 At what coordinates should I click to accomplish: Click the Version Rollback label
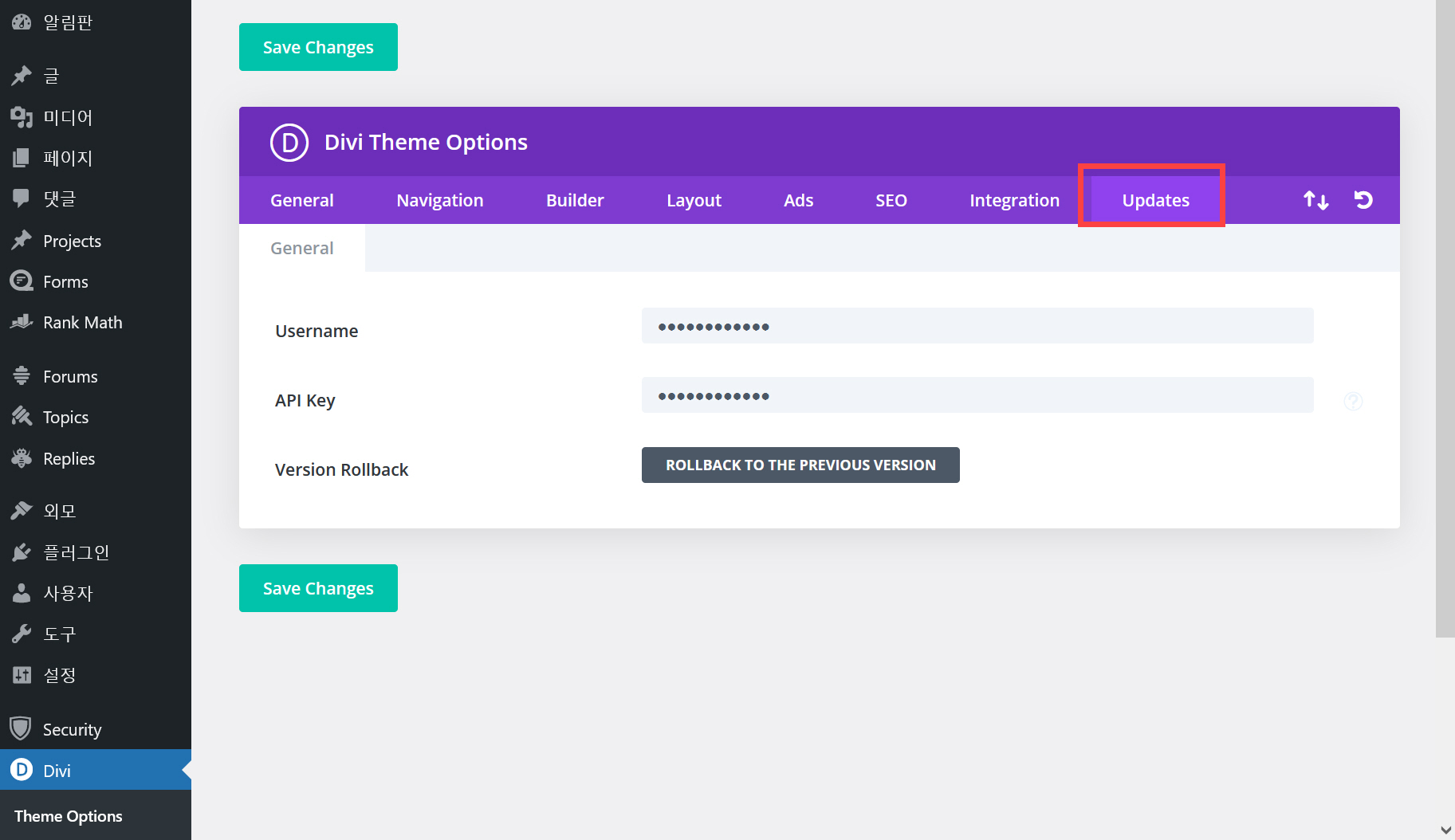[x=341, y=469]
